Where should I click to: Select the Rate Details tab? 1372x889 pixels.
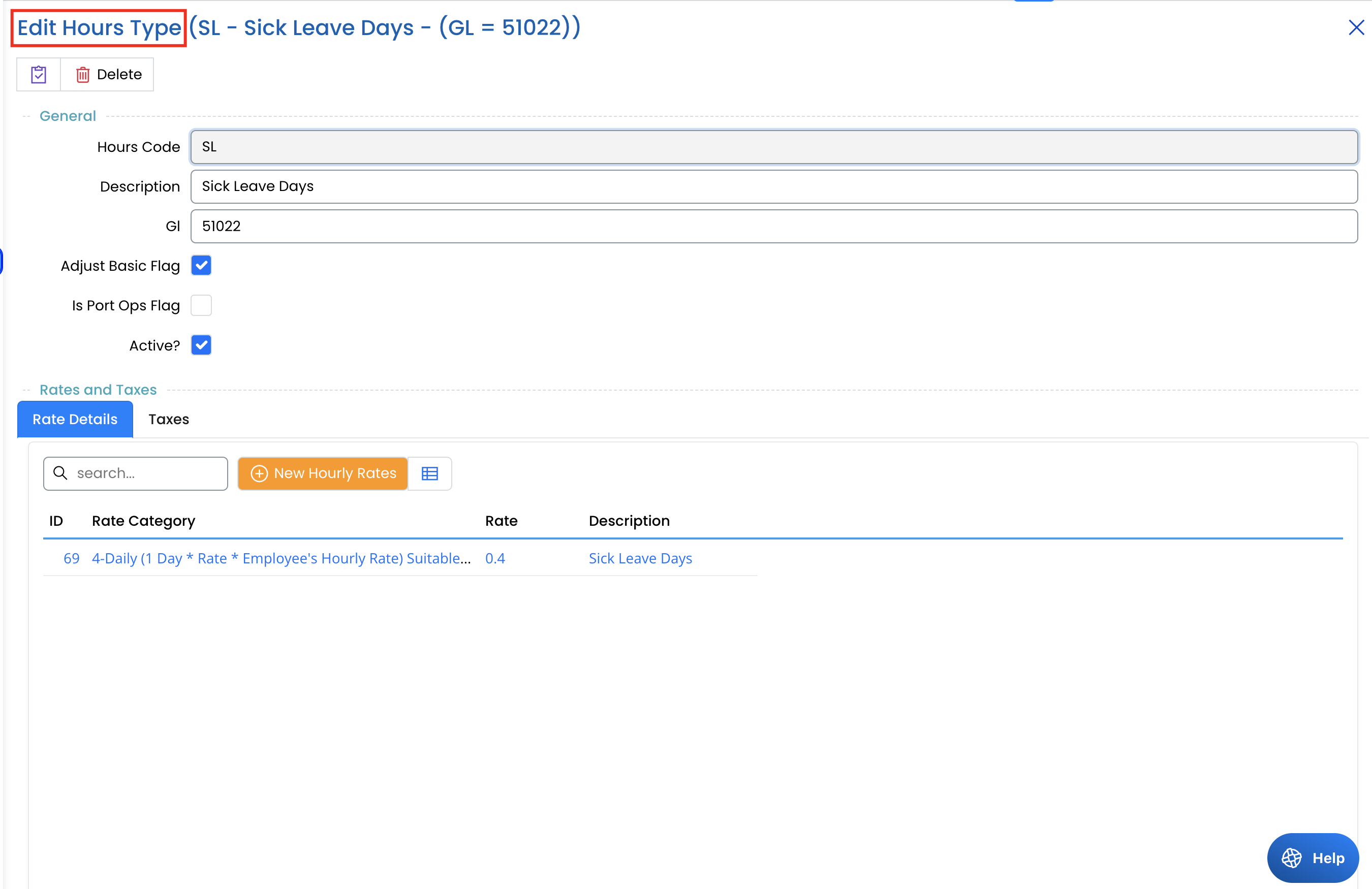75,420
